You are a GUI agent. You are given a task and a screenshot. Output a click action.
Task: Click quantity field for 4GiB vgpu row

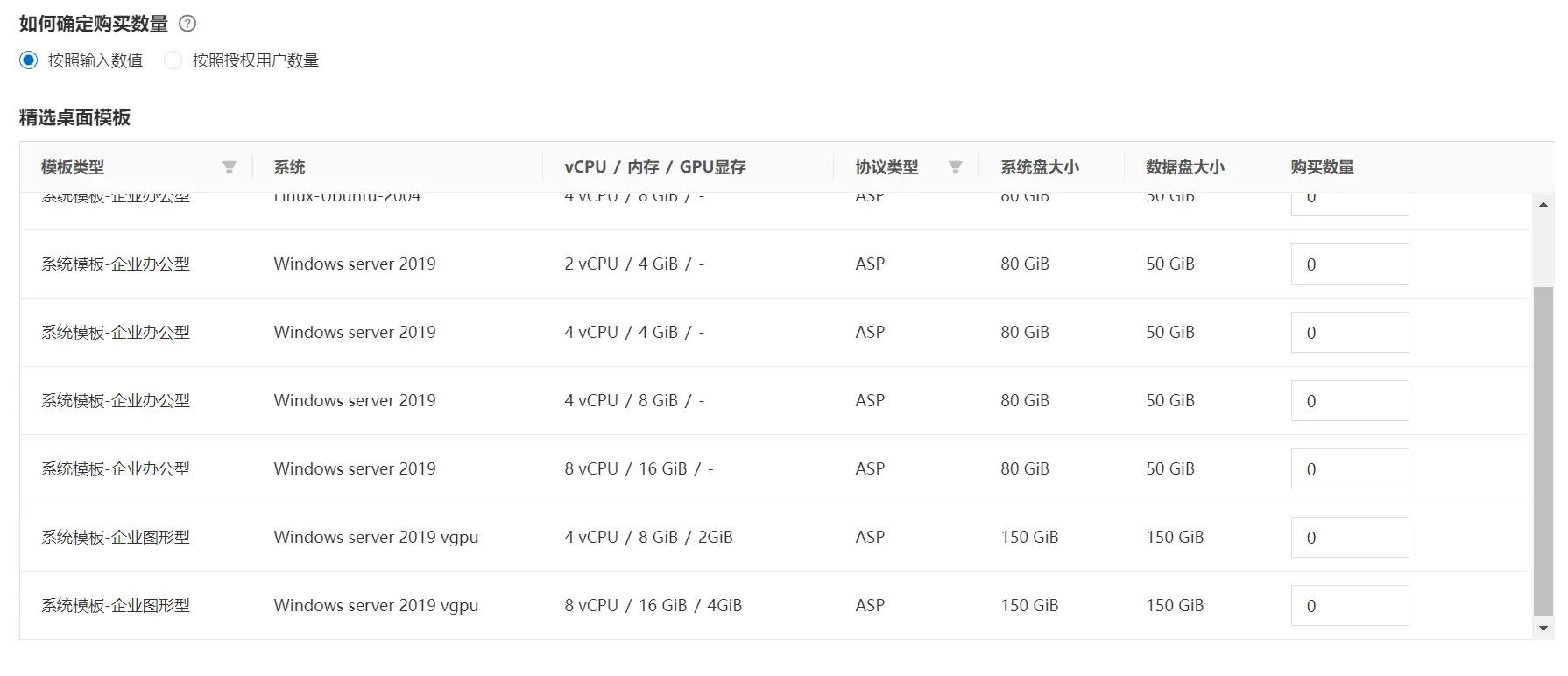1349,606
